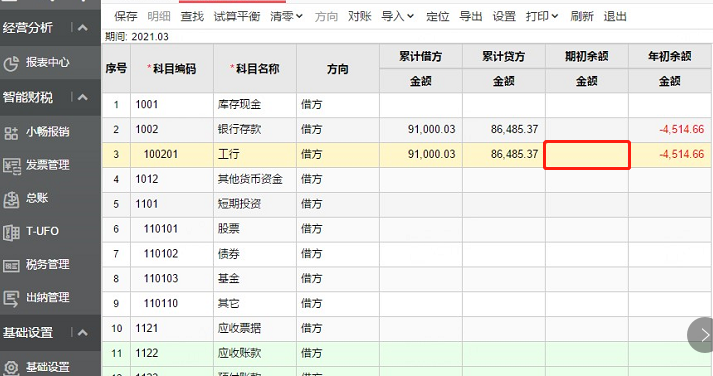Open the 导入 dropdown
This screenshot has height=376, width=713.
tap(397, 16)
